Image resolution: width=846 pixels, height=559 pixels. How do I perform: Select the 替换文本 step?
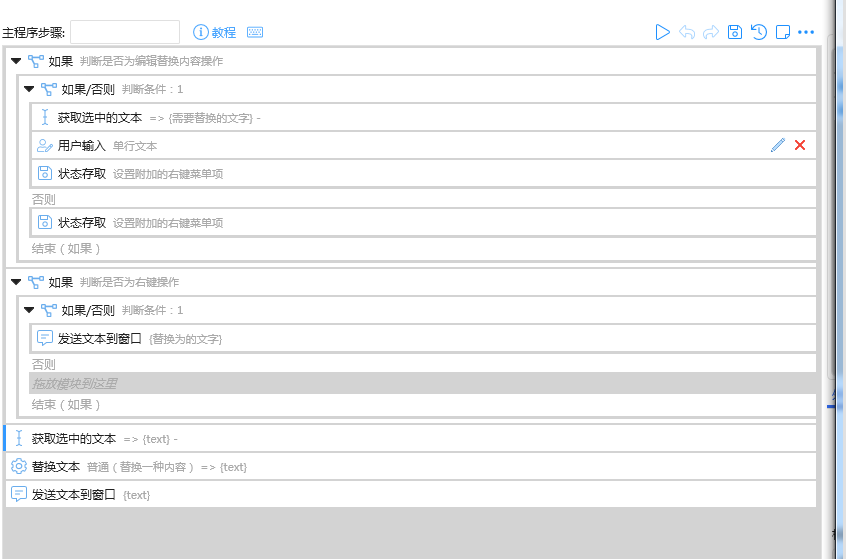point(56,466)
